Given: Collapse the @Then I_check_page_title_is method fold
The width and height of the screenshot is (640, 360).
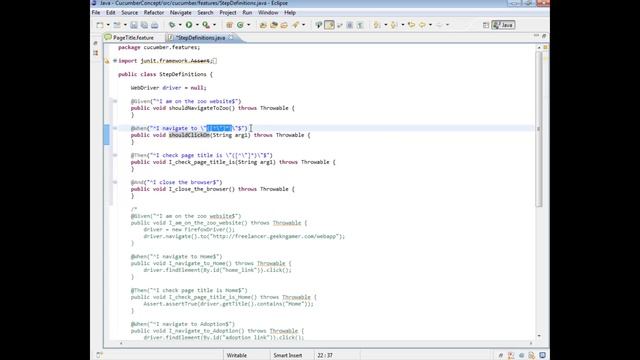Looking at the screenshot, I should (x=115, y=155).
